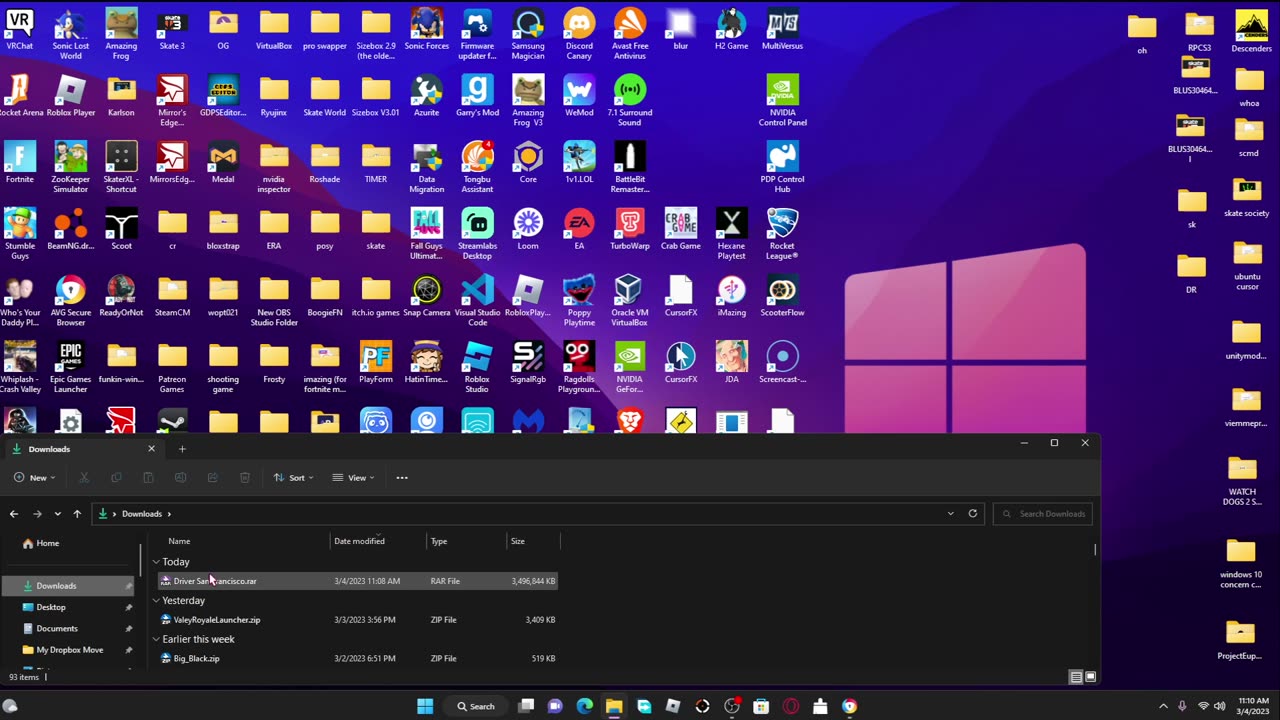Collapse the Today file group
This screenshot has height=720, width=1280.
click(x=156, y=562)
